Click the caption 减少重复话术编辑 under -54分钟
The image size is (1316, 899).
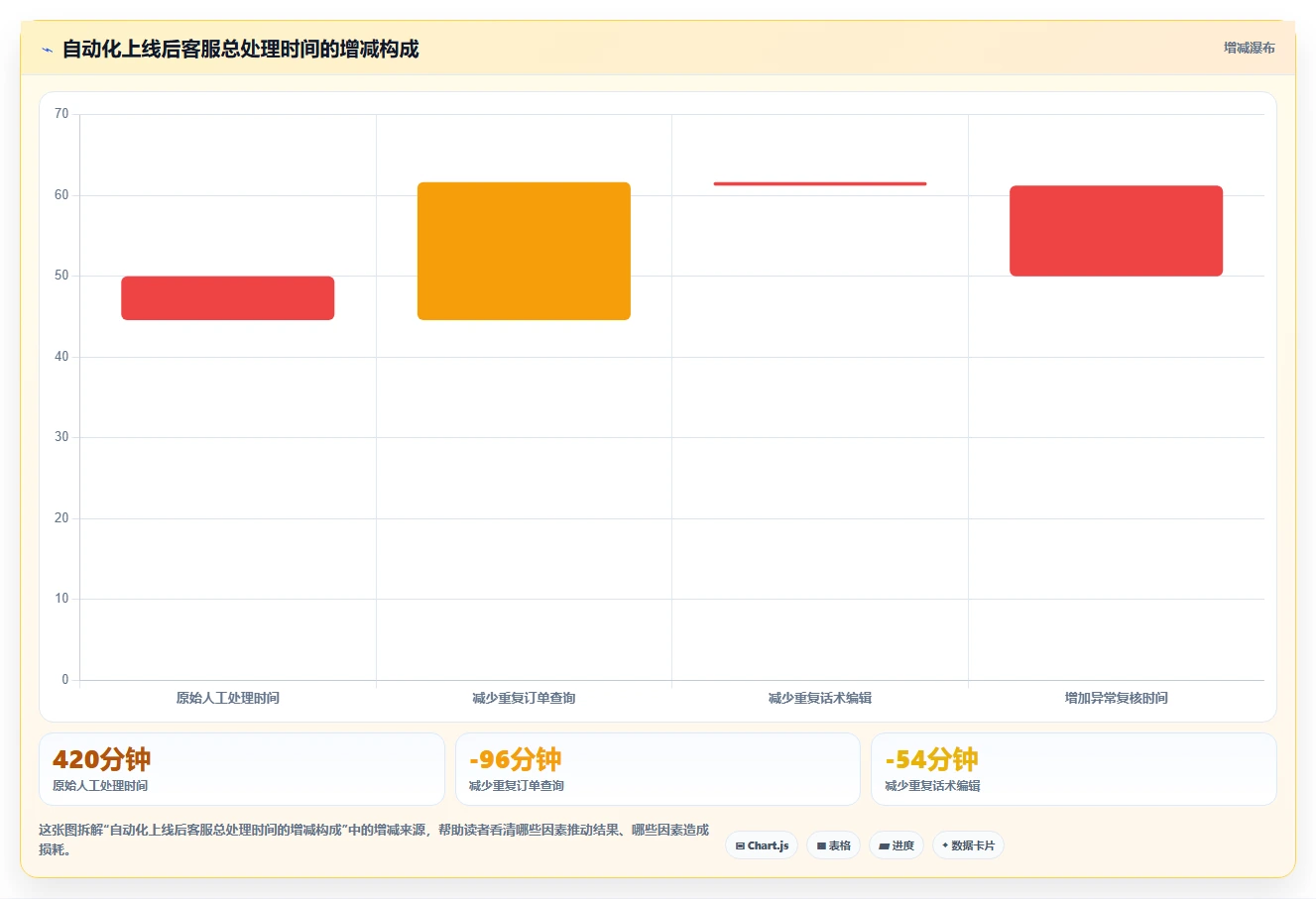point(932,786)
